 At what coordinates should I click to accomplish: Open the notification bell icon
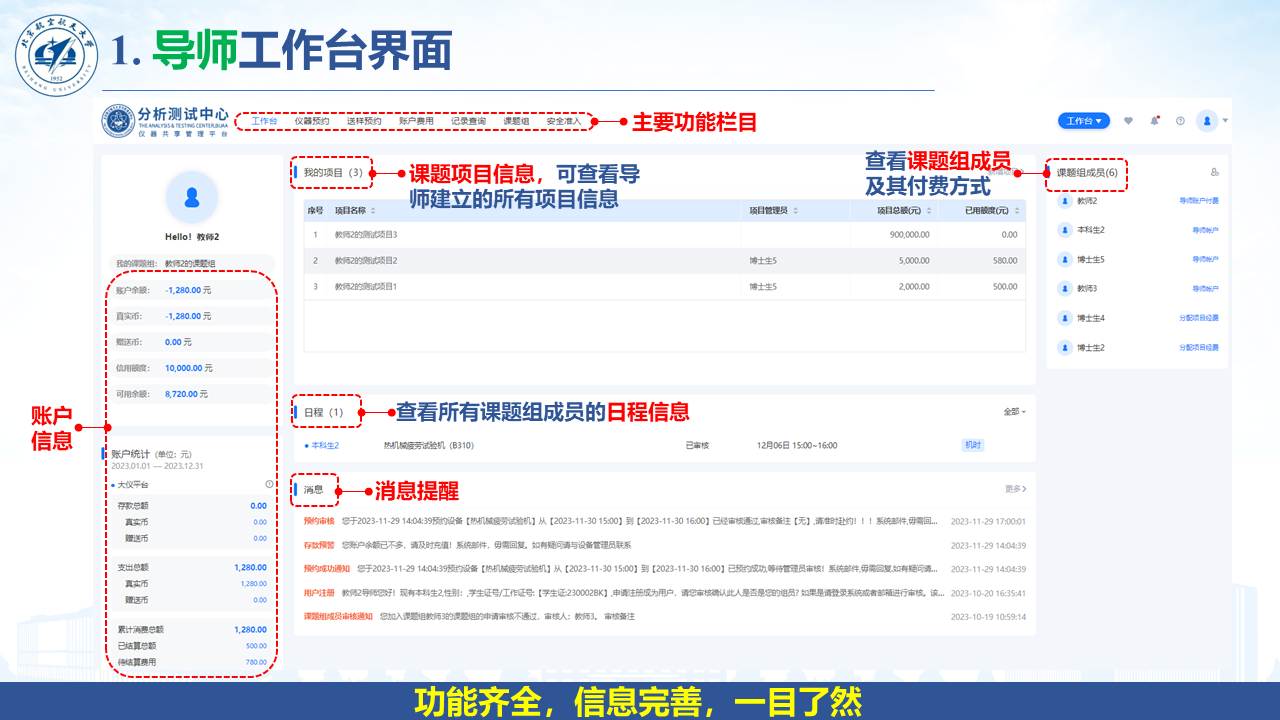(1155, 121)
